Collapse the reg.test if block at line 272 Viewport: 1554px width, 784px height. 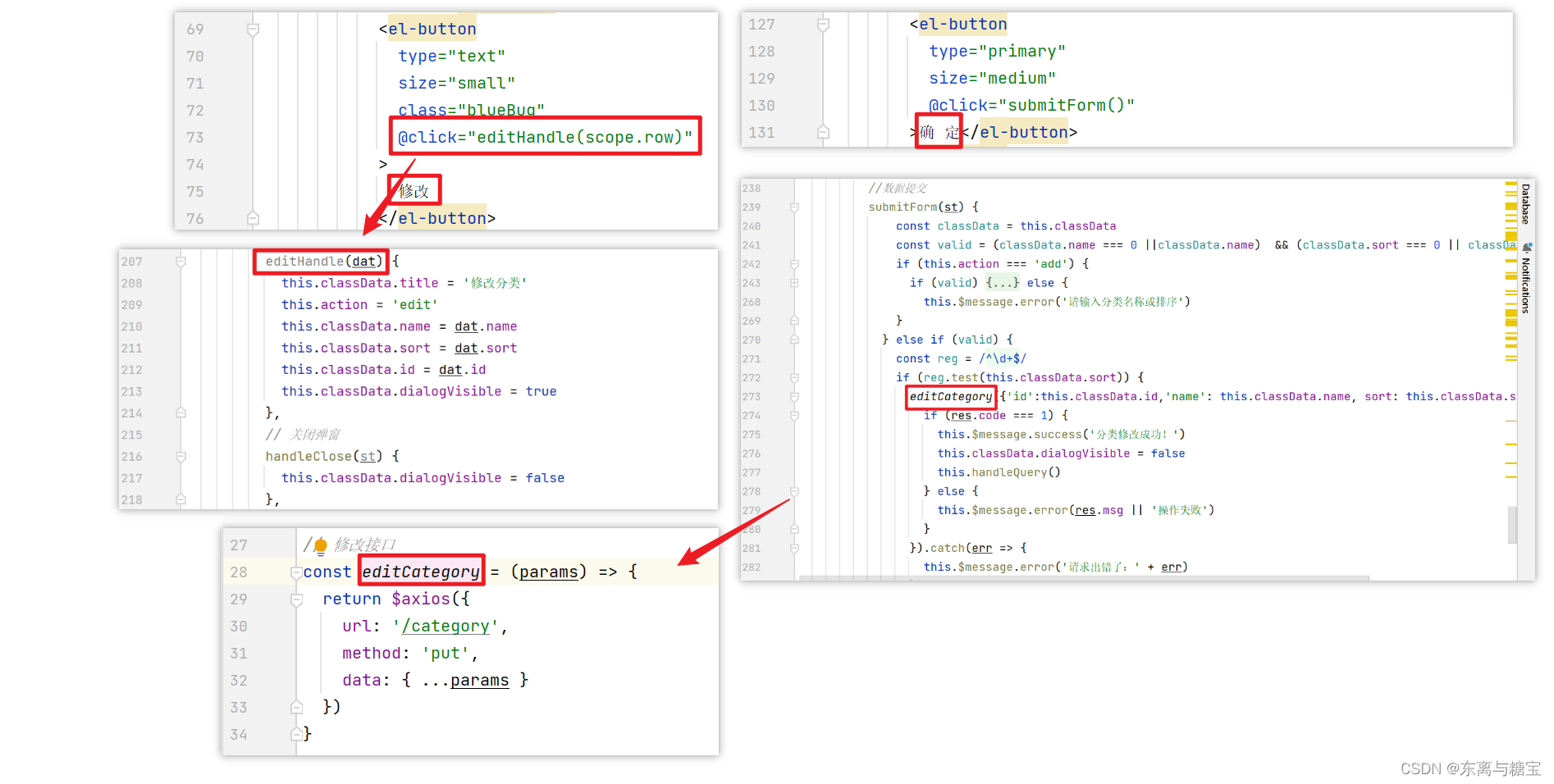[794, 377]
